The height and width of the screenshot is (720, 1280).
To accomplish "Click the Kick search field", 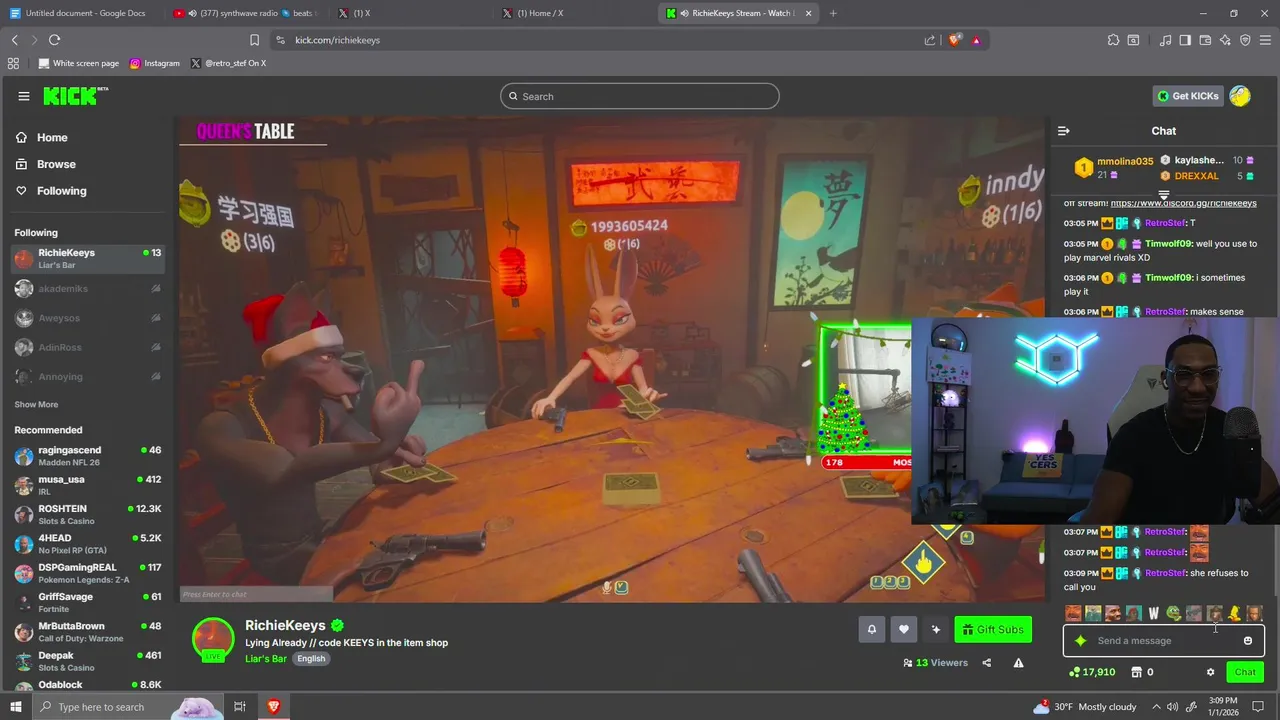I will [x=640, y=96].
